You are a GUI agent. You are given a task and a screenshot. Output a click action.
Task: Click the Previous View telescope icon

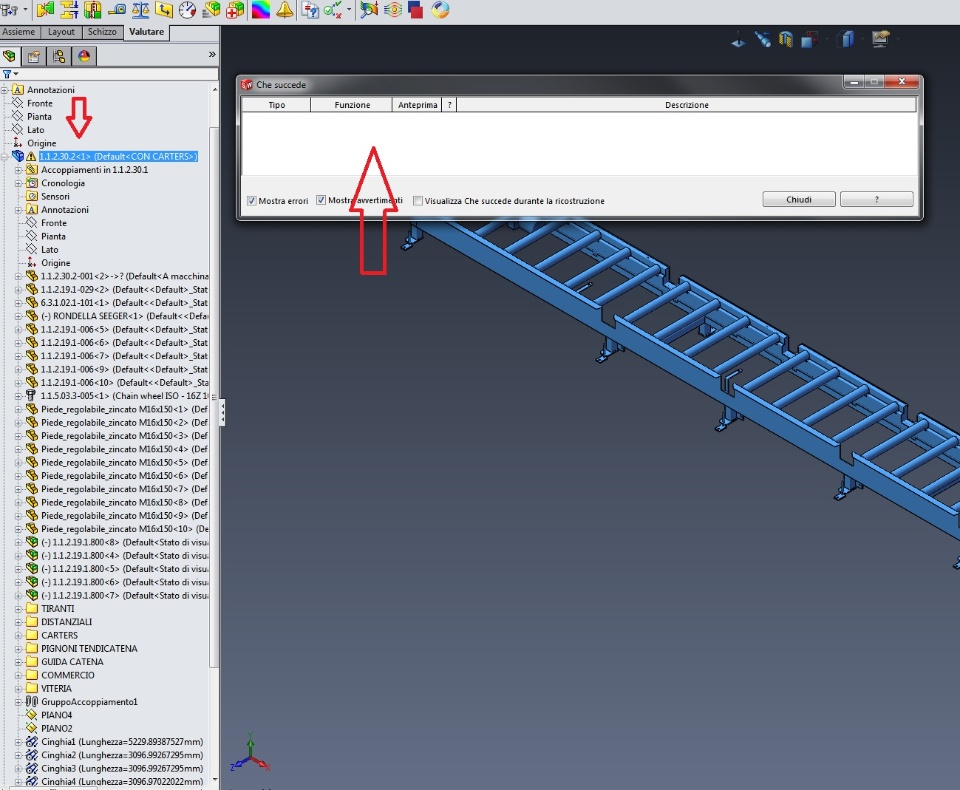(762, 40)
